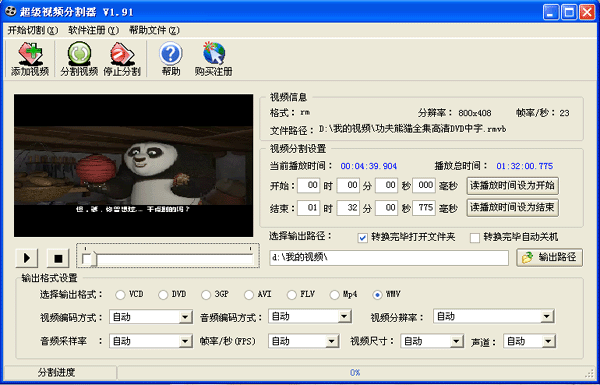The height and width of the screenshot is (385, 600).
Task: Expand 视频编码方式 dropdown
Action: coord(186,317)
